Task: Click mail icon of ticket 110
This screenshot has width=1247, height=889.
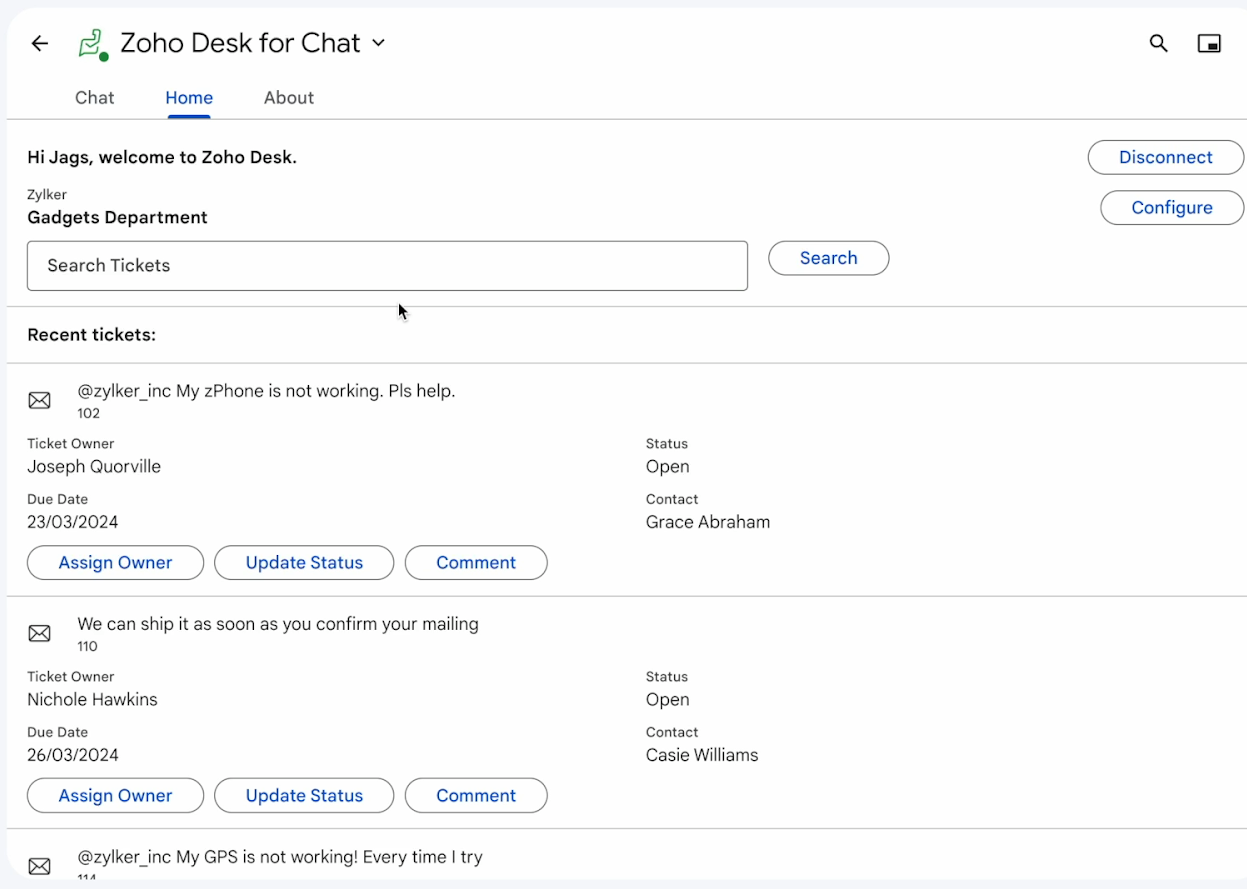Action: pos(39,634)
